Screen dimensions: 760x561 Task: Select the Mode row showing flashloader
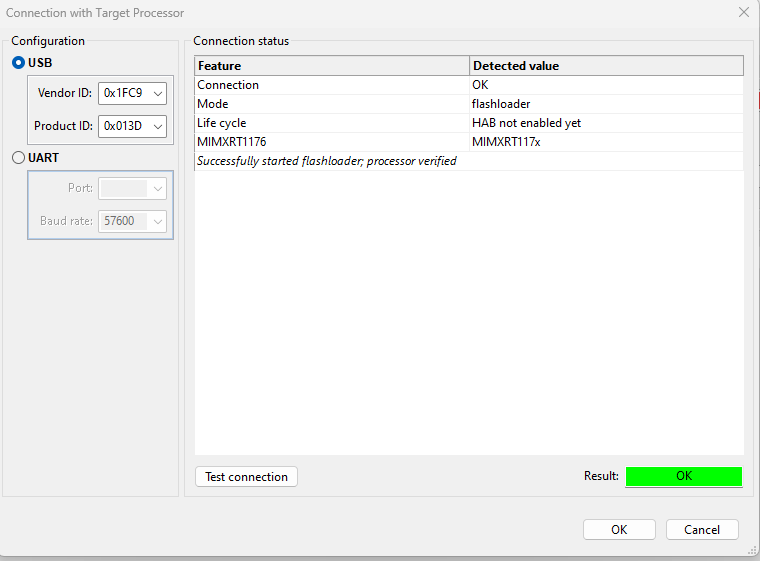point(332,104)
